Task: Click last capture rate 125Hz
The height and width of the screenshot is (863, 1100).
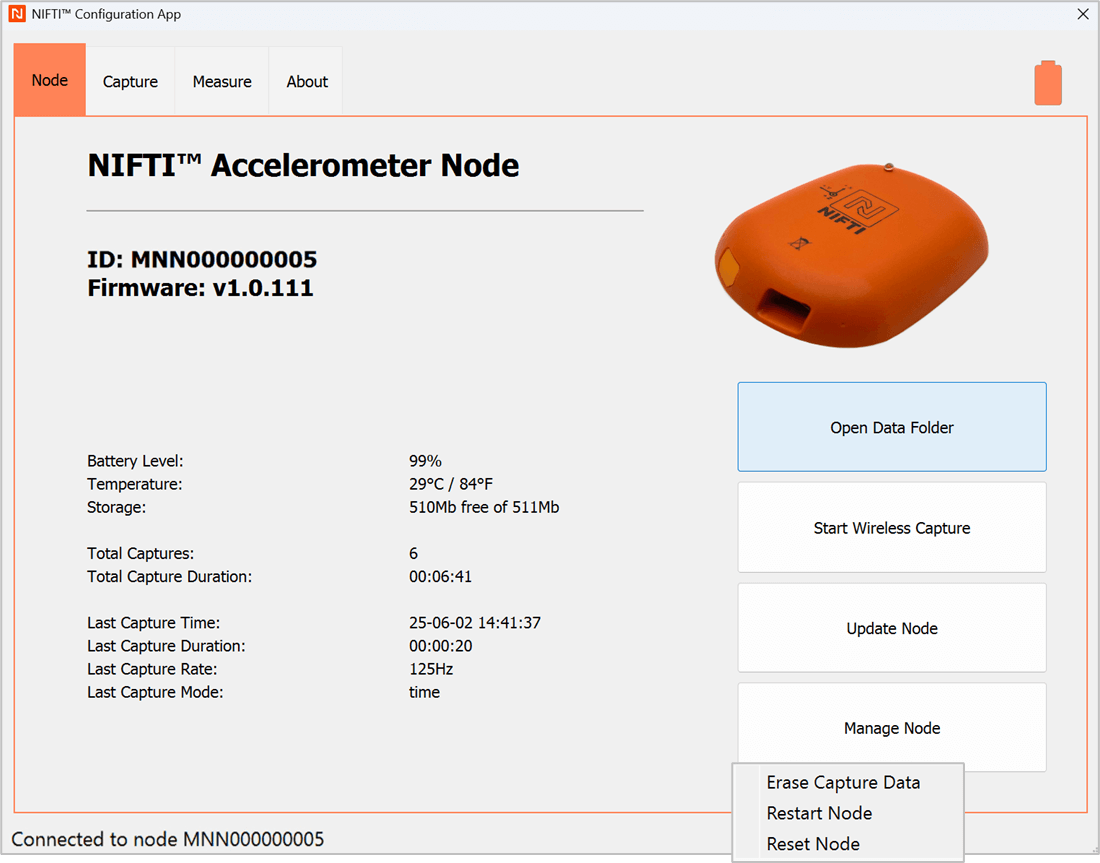Action: pyautogui.click(x=431, y=669)
